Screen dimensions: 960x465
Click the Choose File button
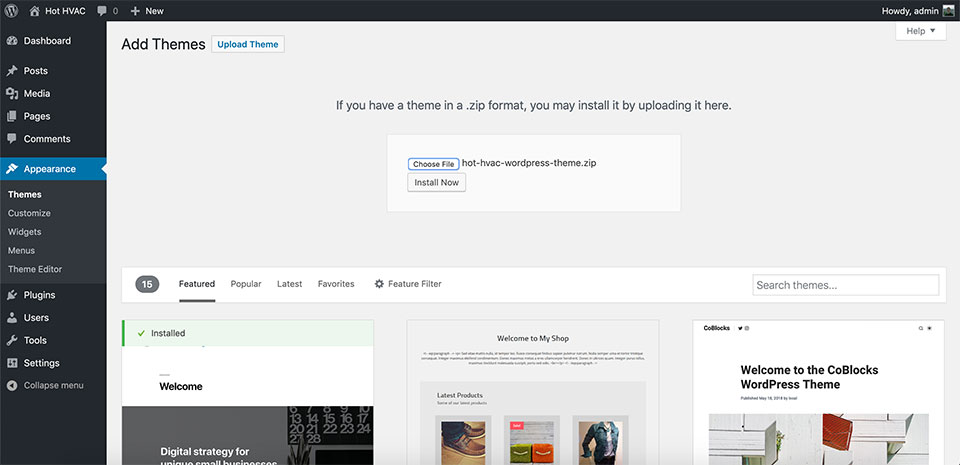click(x=433, y=164)
